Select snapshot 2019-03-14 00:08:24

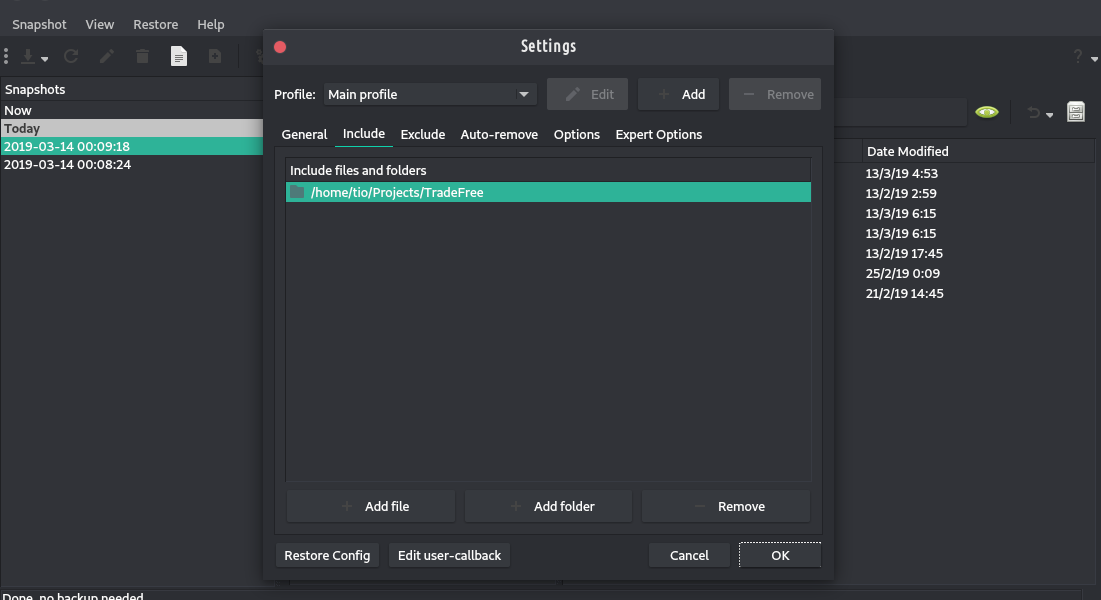[67, 164]
